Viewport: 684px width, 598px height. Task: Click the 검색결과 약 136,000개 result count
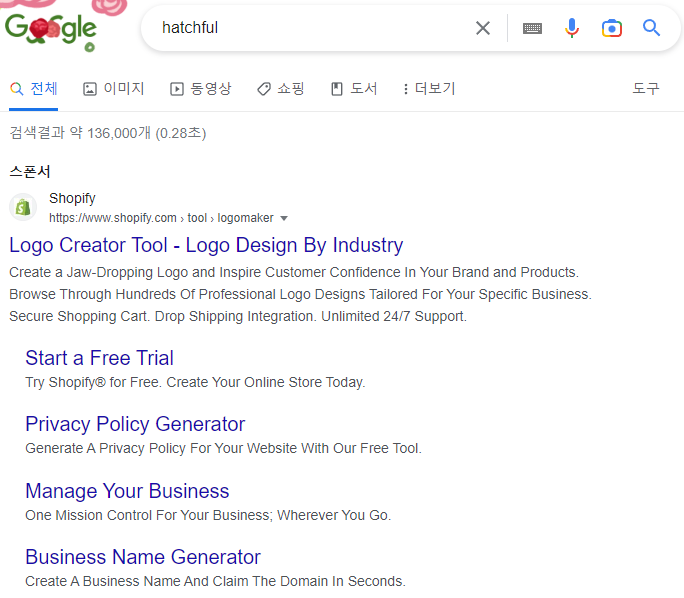pyautogui.click(x=108, y=133)
